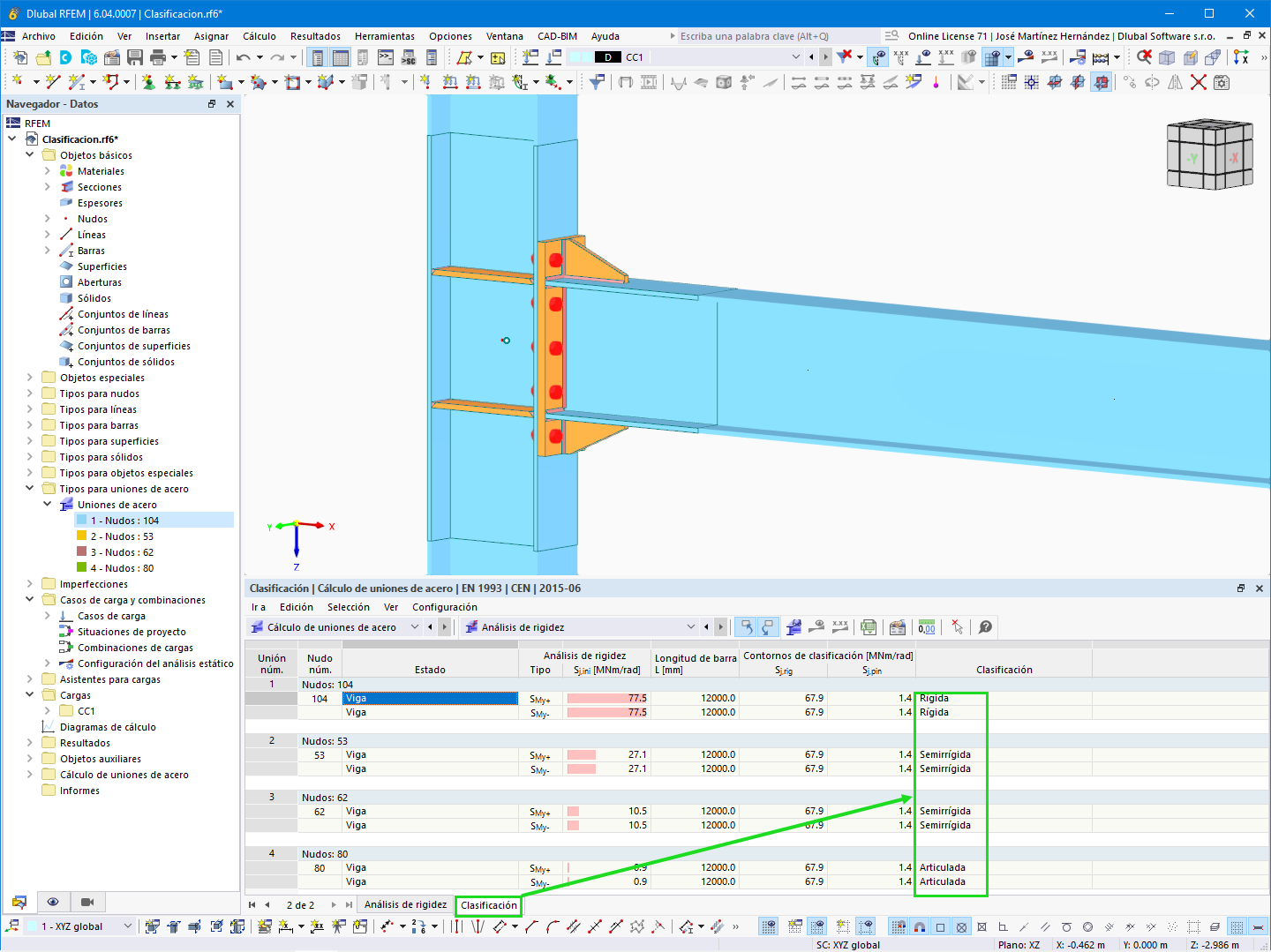Toggle second selection-sync button in results toolbar

(x=768, y=627)
